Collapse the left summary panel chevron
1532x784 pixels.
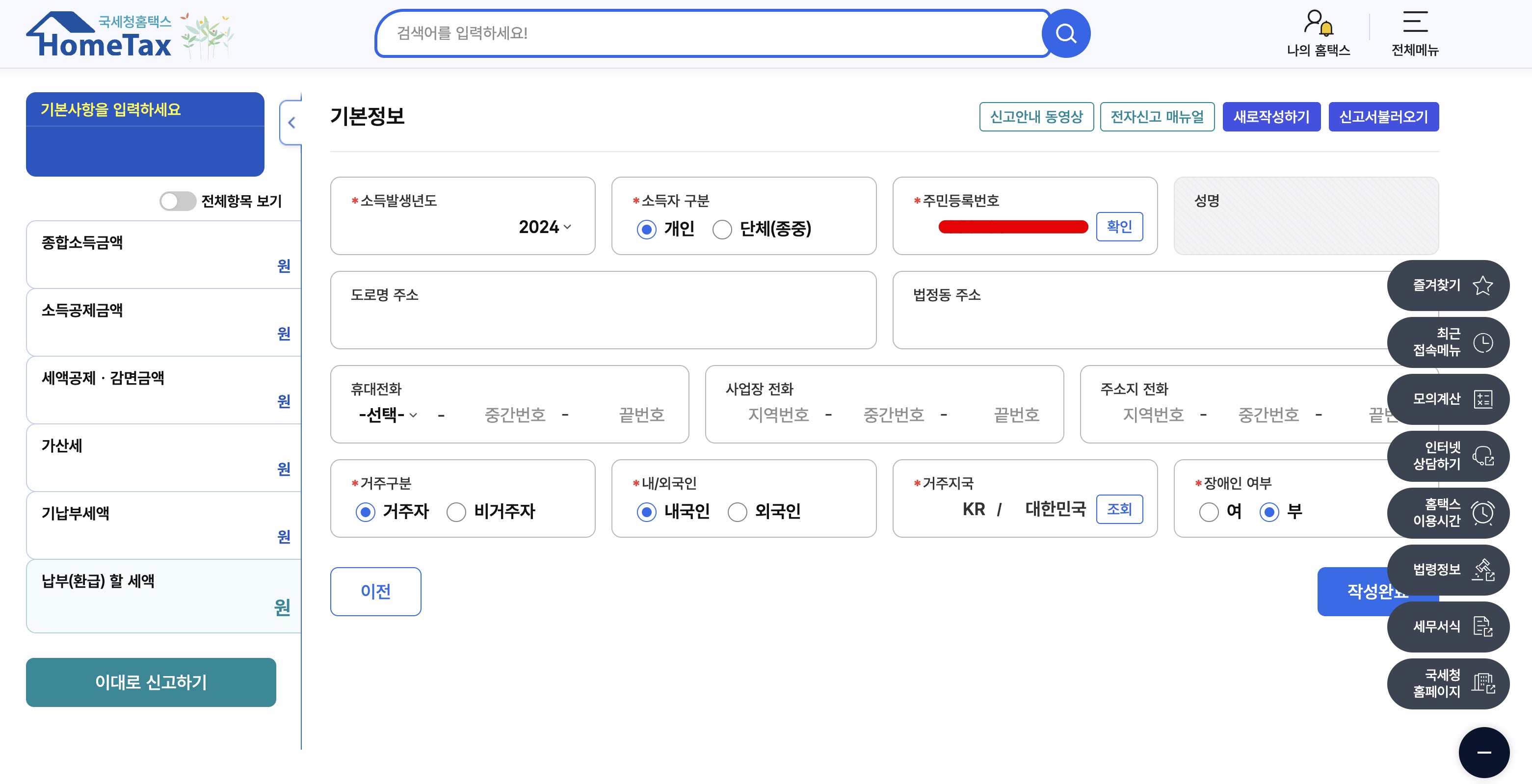(x=291, y=123)
